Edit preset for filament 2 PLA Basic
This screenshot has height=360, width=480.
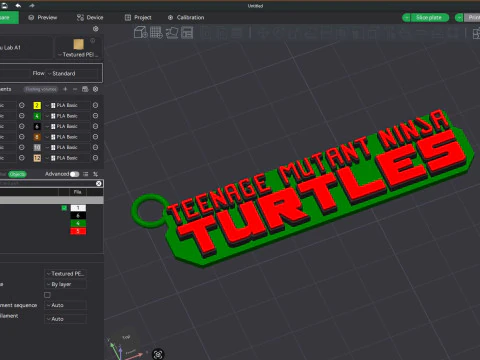pos(95,105)
